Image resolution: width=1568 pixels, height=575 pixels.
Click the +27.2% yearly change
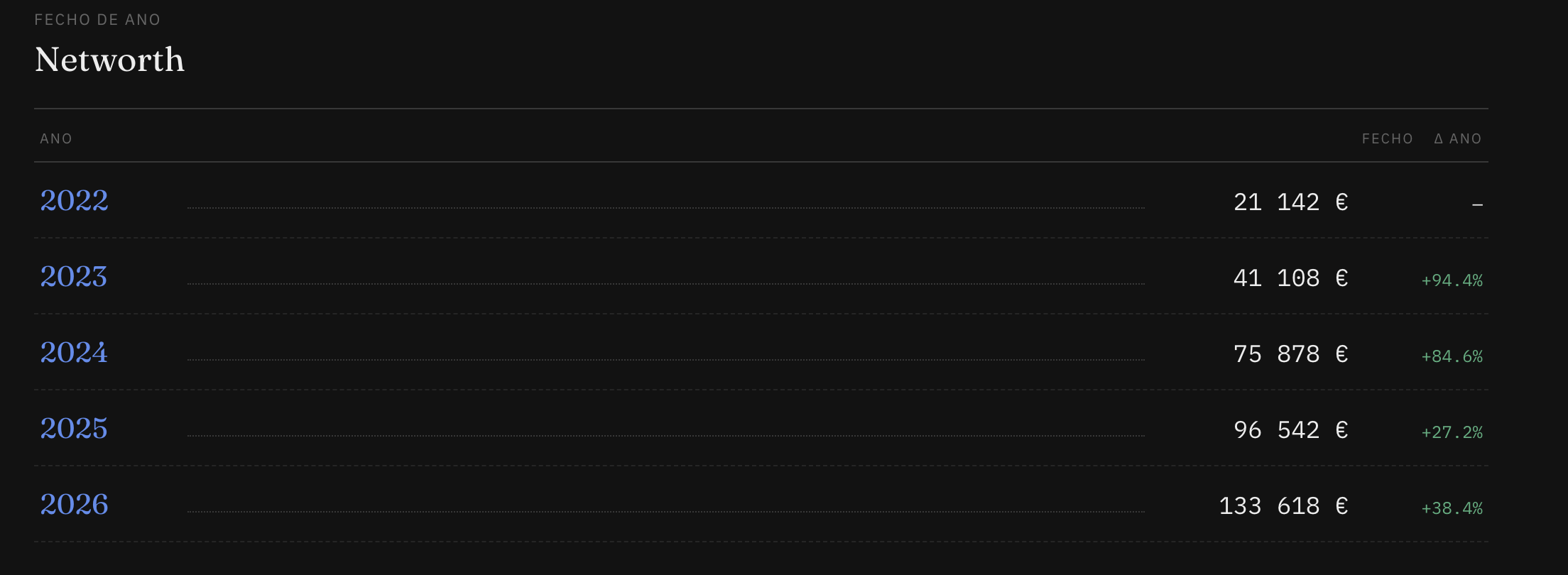1452,432
